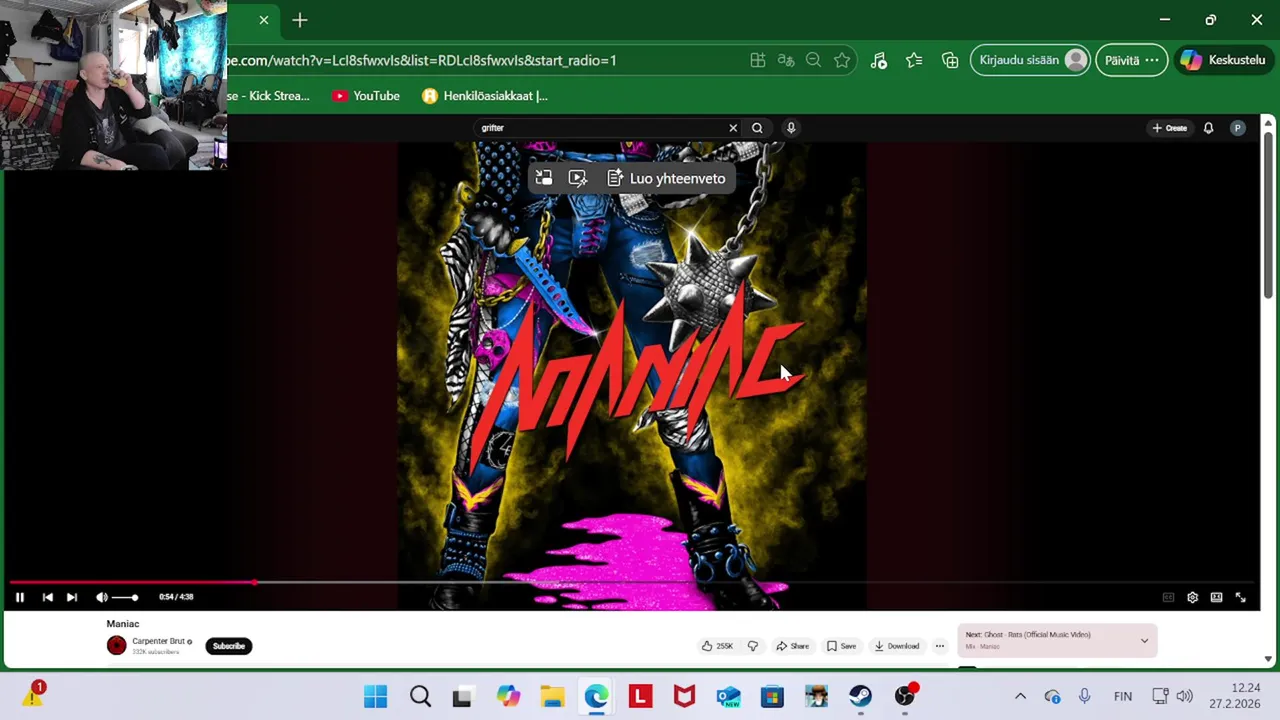Open Task View in taskbar

463,696
